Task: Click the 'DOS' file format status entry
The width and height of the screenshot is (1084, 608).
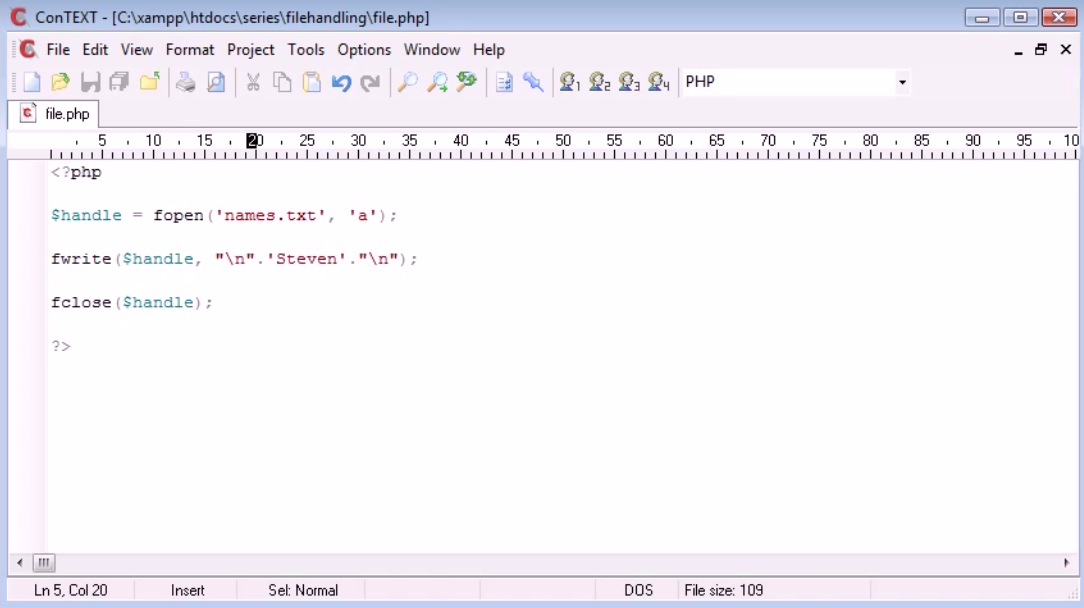Action: (x=638, y=591)
